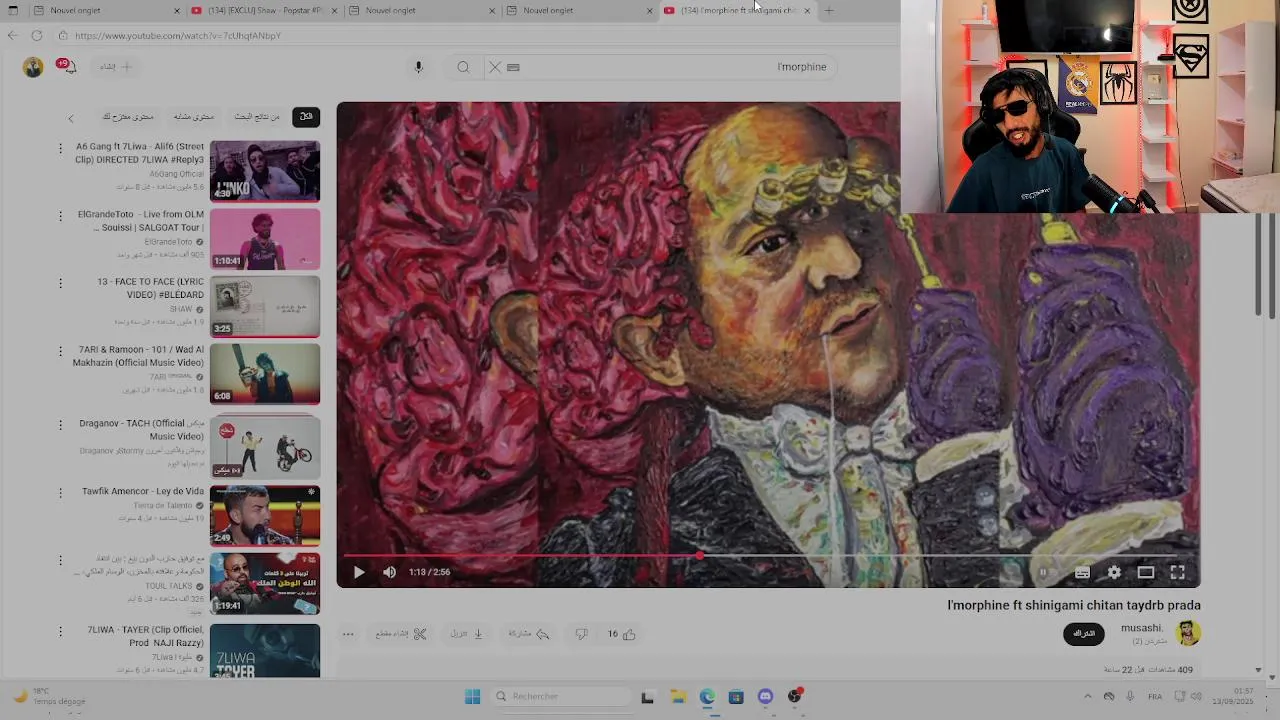Create a clip with scissors button
1280x720 pixels.
point(401,634)
